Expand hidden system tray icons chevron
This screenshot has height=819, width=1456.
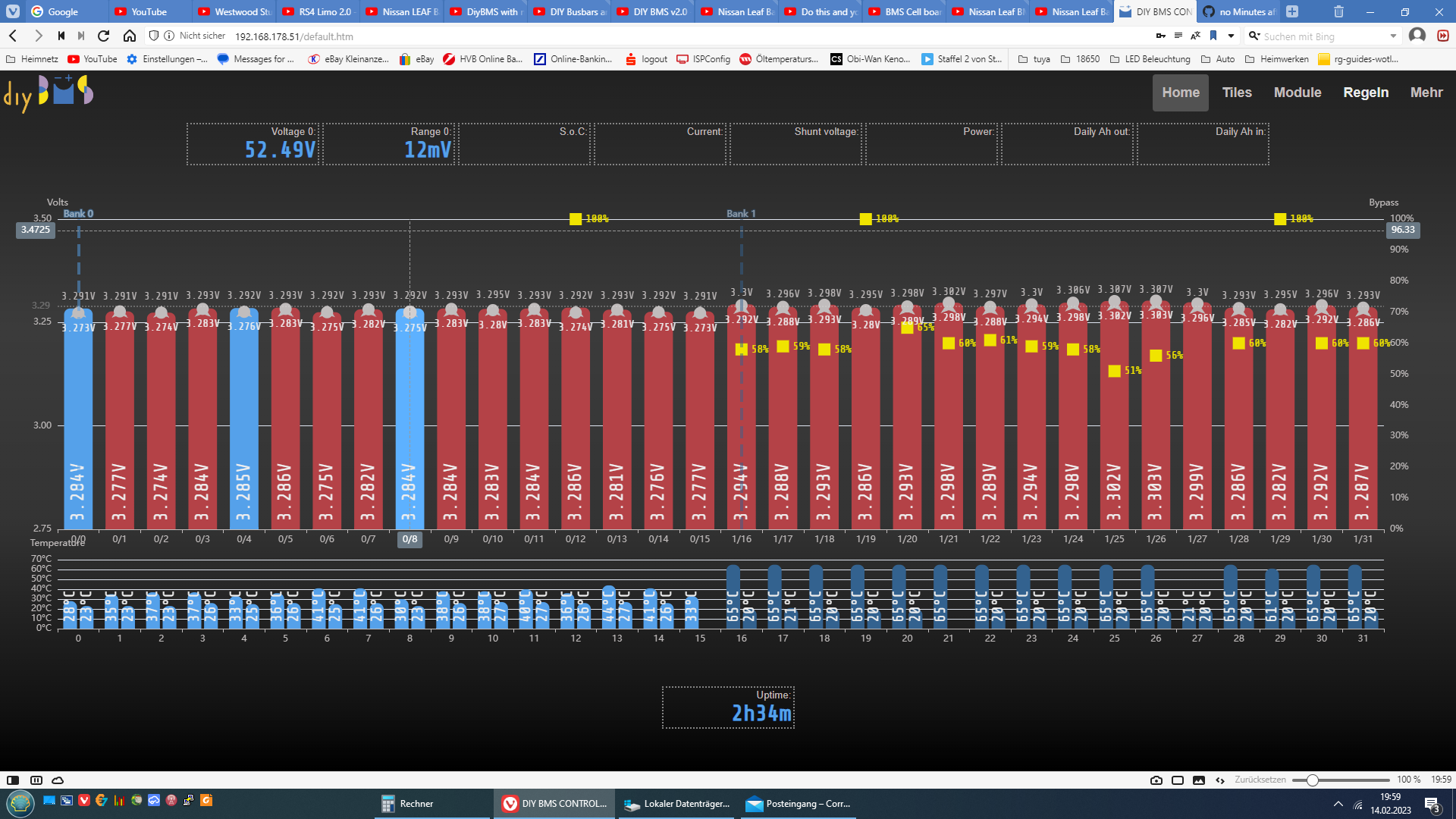coord(1338,804)
